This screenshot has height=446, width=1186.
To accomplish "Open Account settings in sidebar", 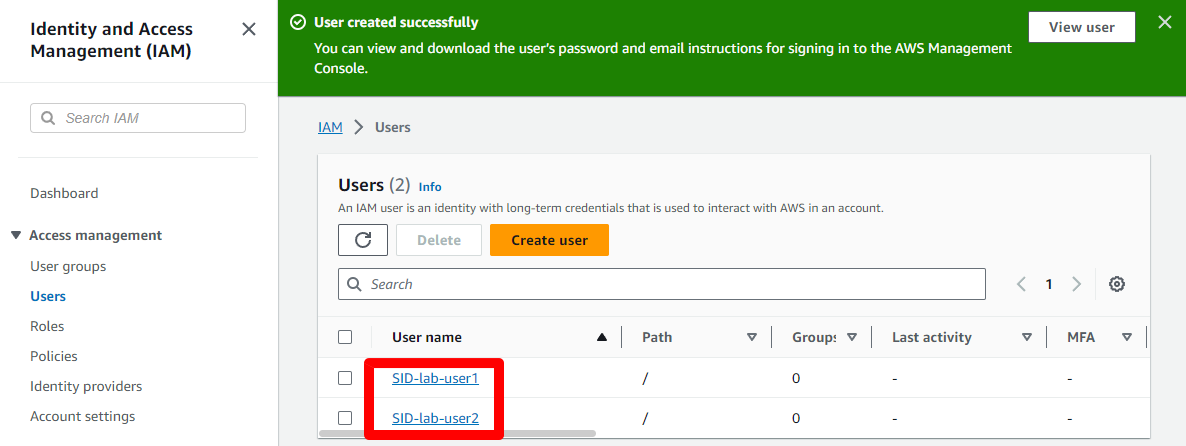I will click(x=82, y=416).
